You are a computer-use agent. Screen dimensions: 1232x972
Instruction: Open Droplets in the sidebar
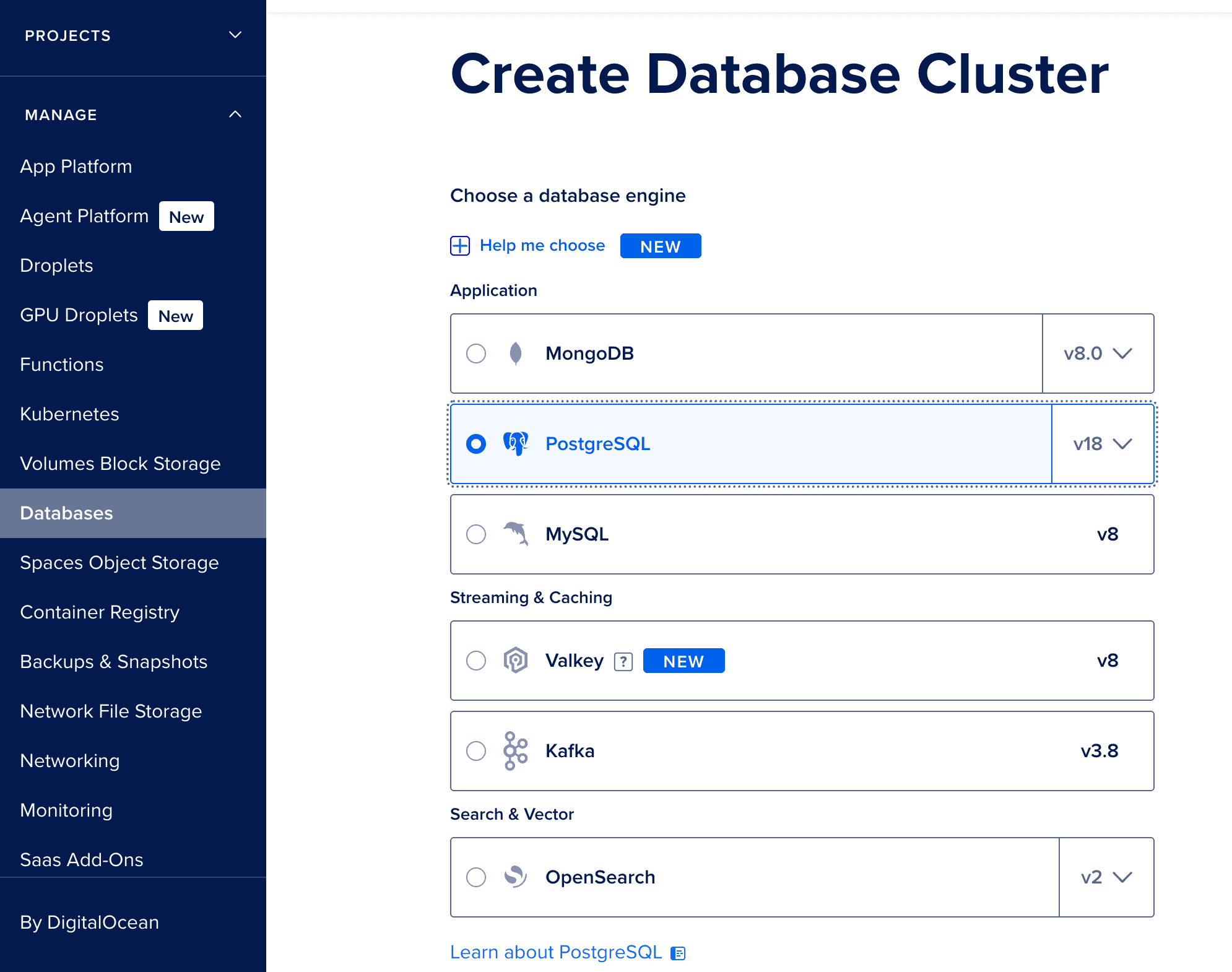click(56, 266)
